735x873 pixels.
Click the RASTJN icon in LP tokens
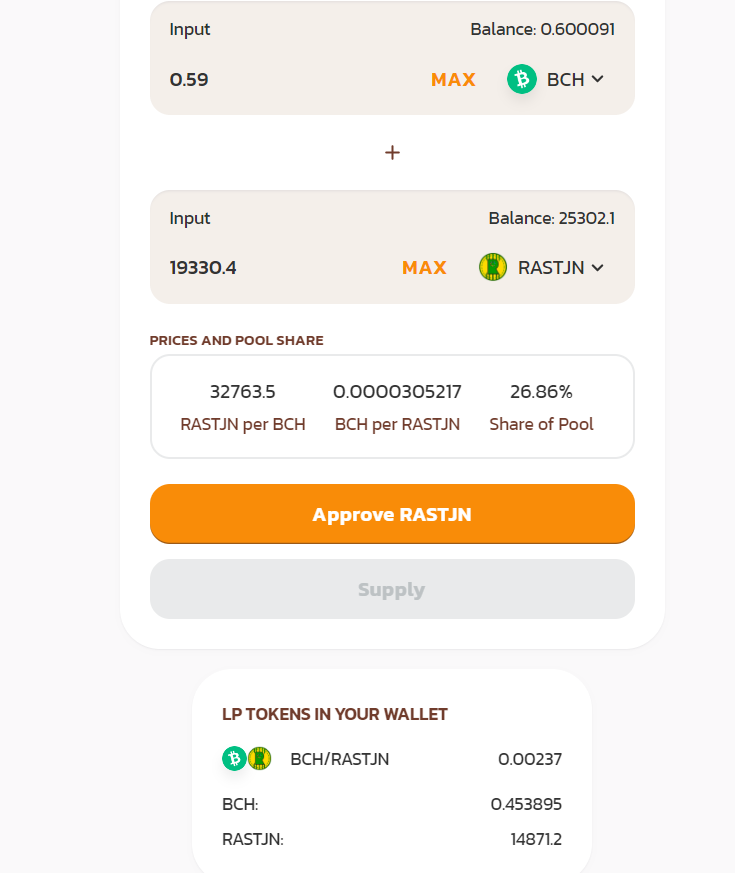259,758
